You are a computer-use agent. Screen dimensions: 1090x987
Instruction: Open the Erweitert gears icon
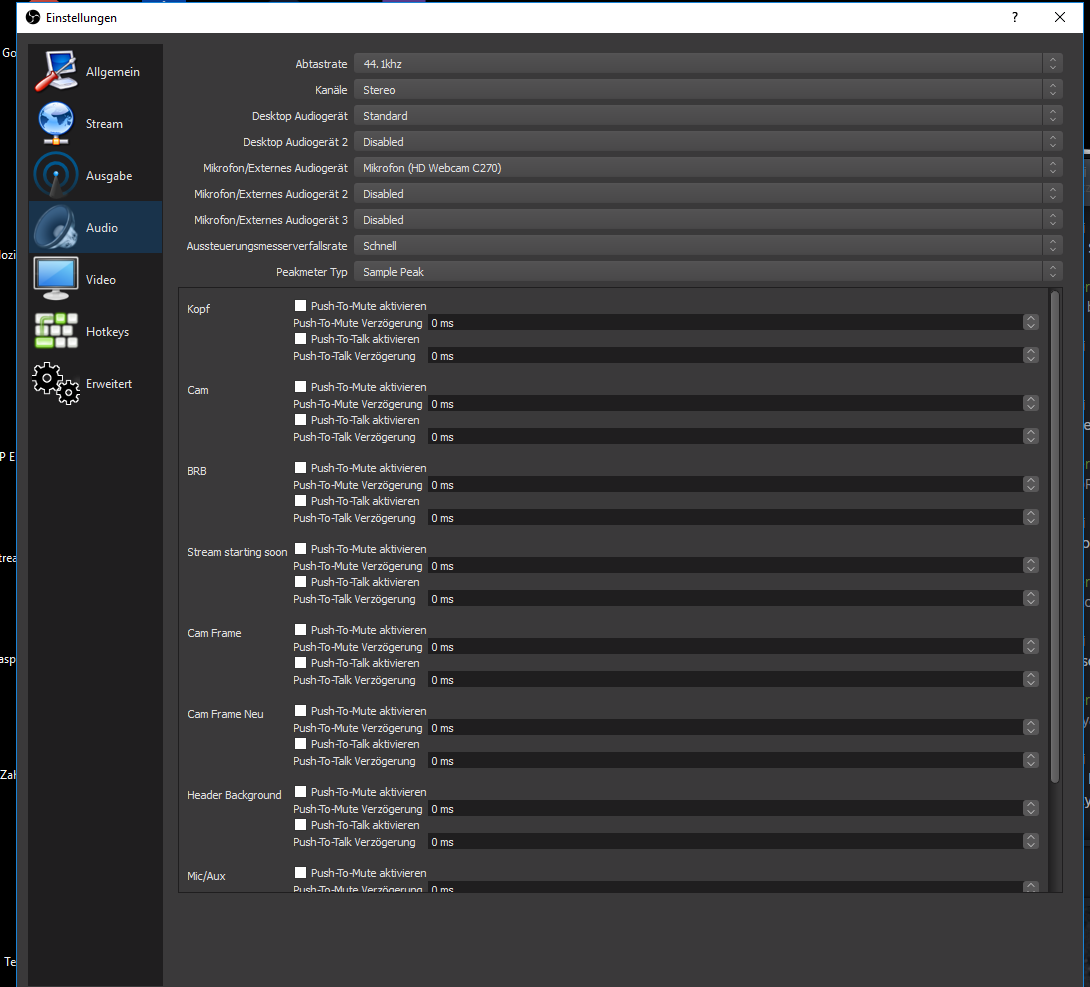tap(56, 383)
